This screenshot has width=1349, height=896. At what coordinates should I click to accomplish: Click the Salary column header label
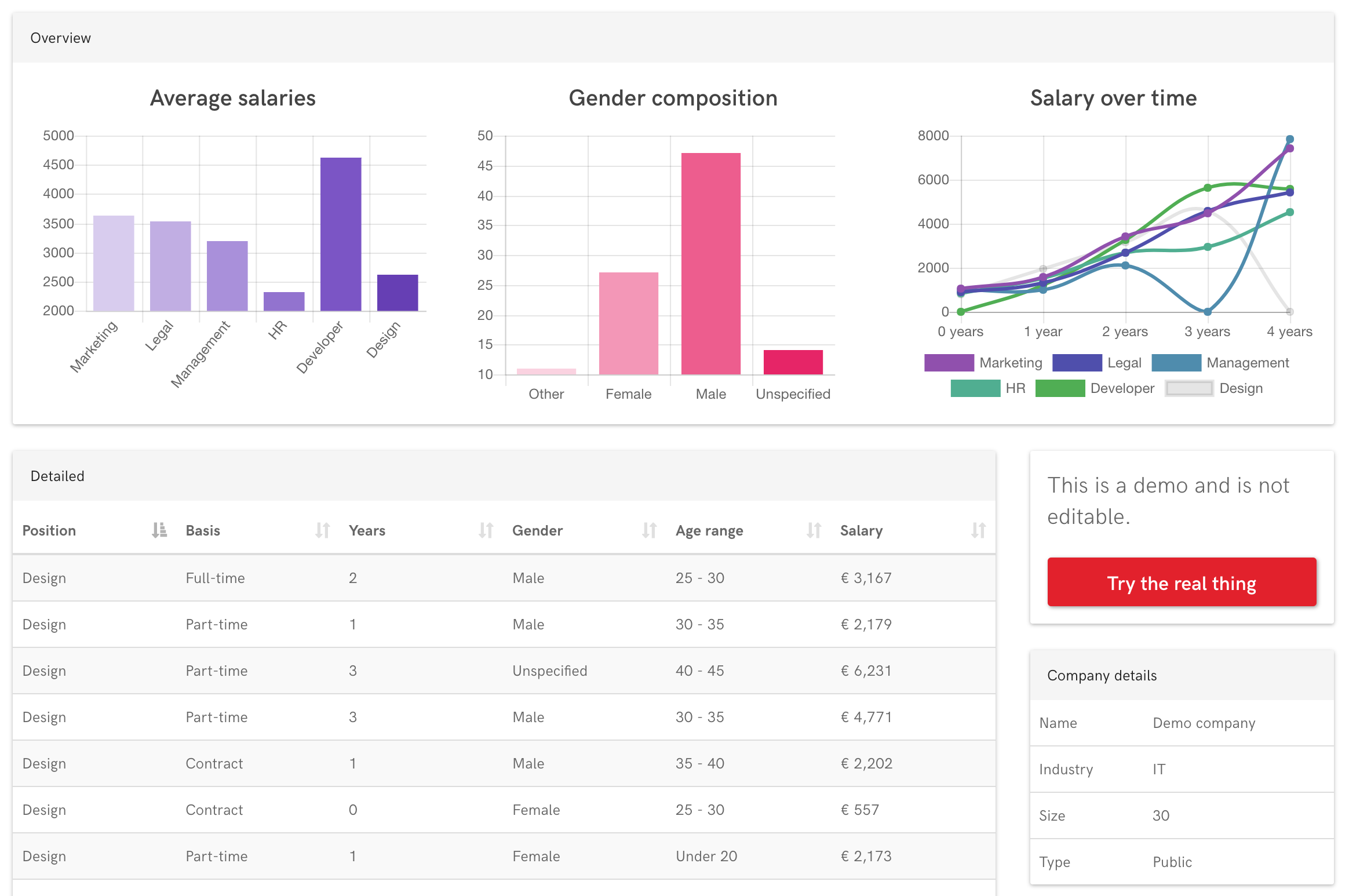[x=861, y=530]
